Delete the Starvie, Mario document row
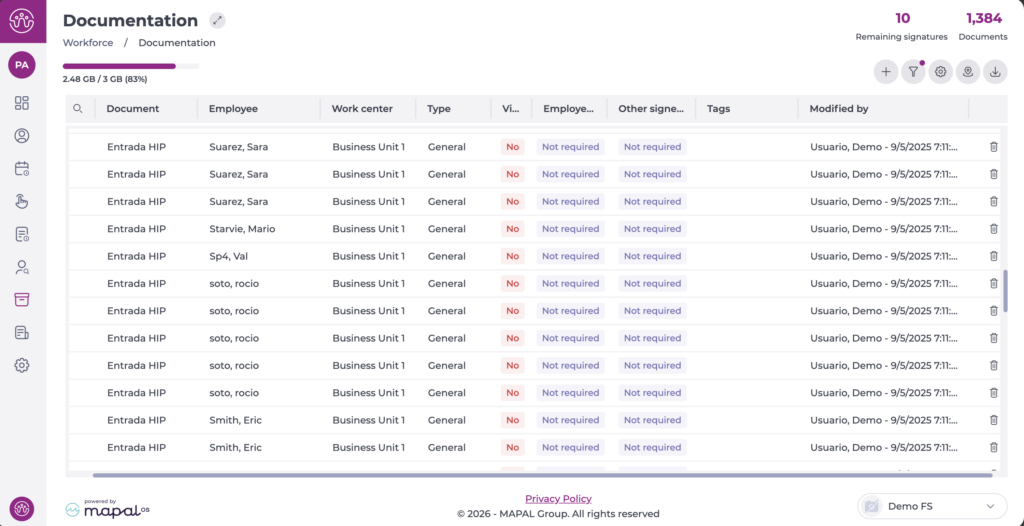This screenshot has width=1024, height=526. [993, 229]
